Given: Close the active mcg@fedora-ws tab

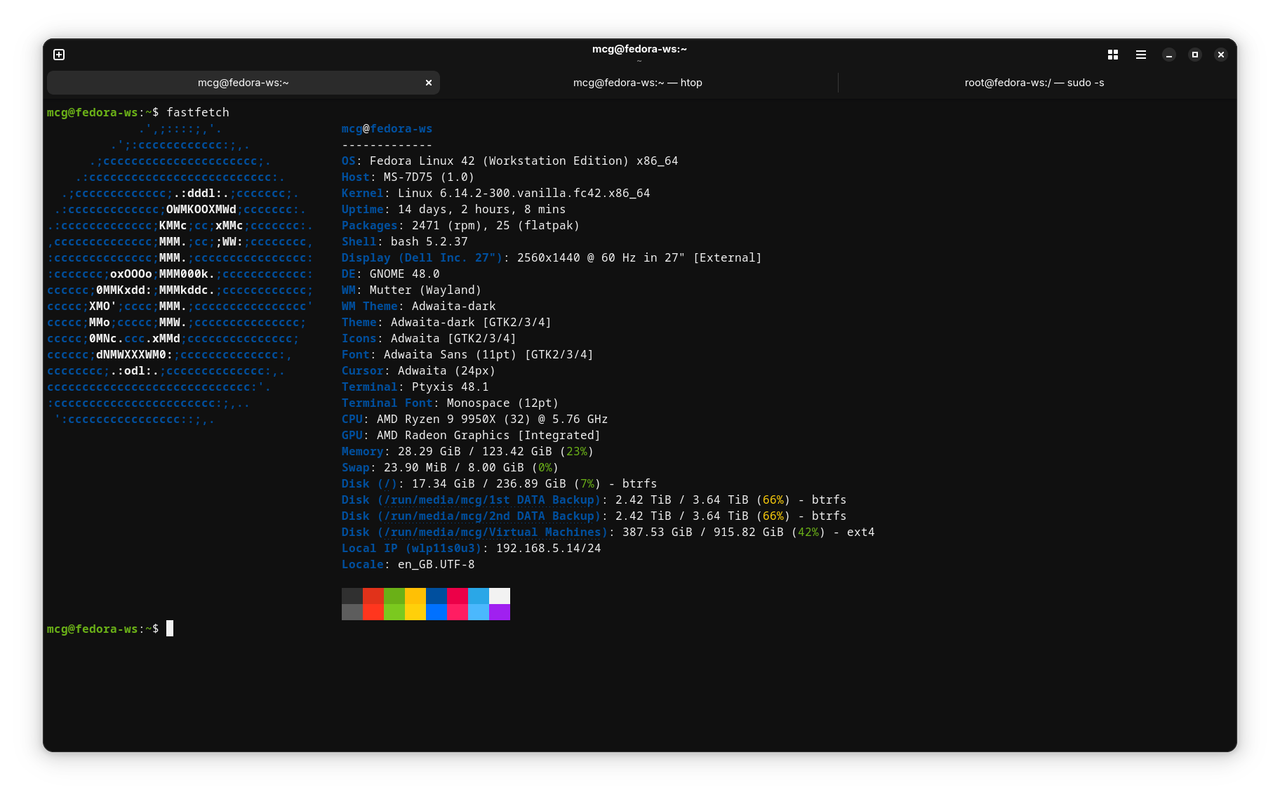Looking at the screenshot, I should point(428,82).
